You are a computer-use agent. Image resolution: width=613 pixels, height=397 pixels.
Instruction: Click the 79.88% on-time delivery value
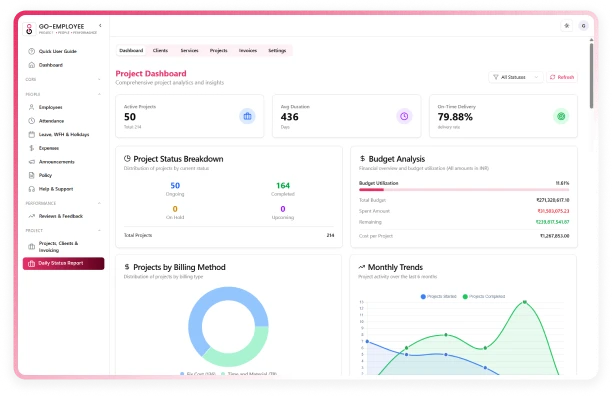tap(455, 117)
